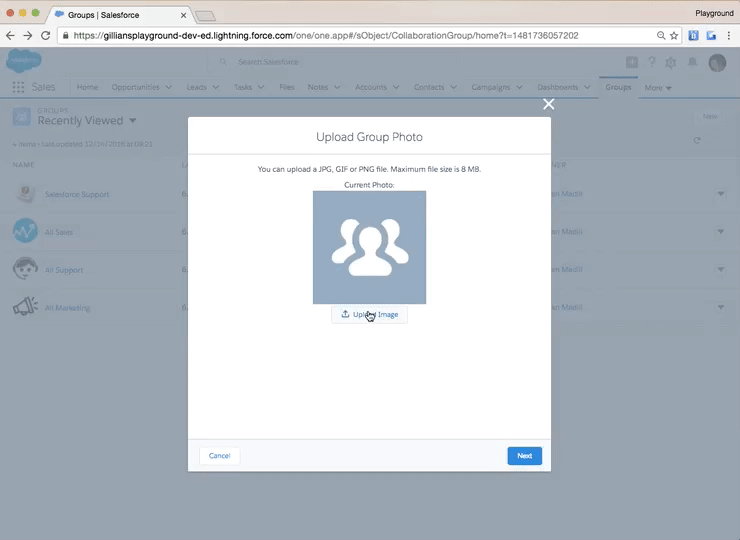The width and height of the screenshot is (740, 540).
Task: Open row actions for Salesforce Support
Action: coord(720,194)
